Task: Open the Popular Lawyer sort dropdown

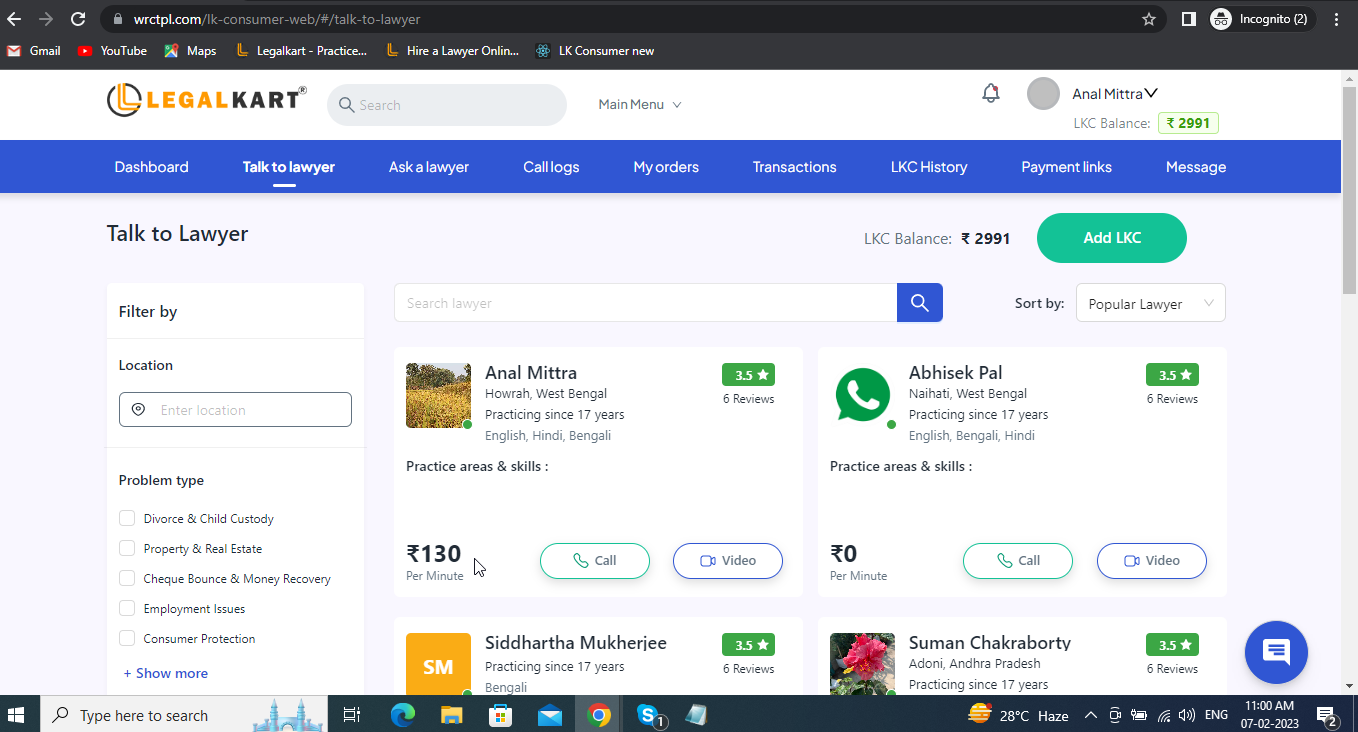Action: tap(1150, 304)
